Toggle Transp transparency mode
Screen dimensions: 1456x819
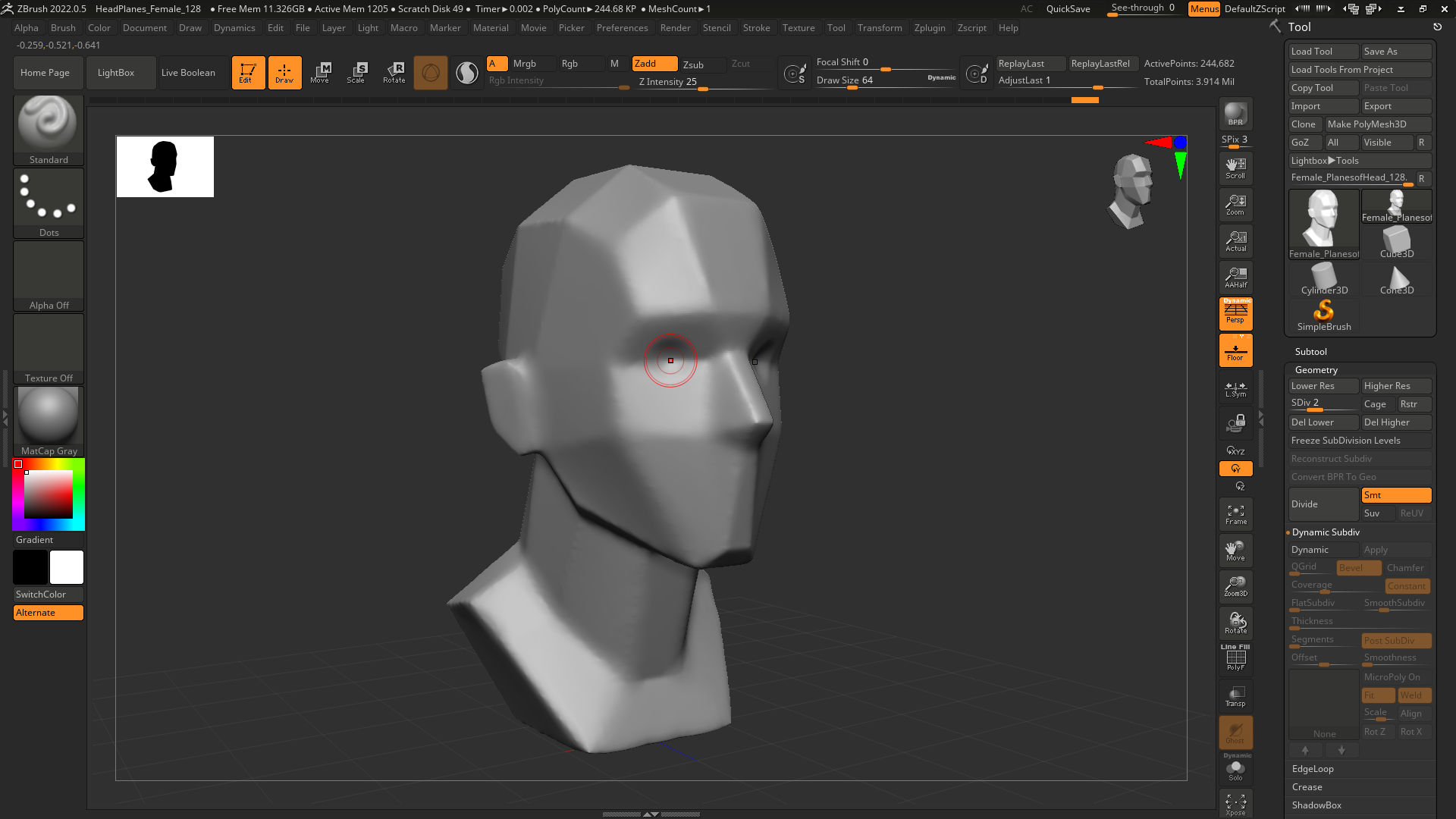point(1235,696)
